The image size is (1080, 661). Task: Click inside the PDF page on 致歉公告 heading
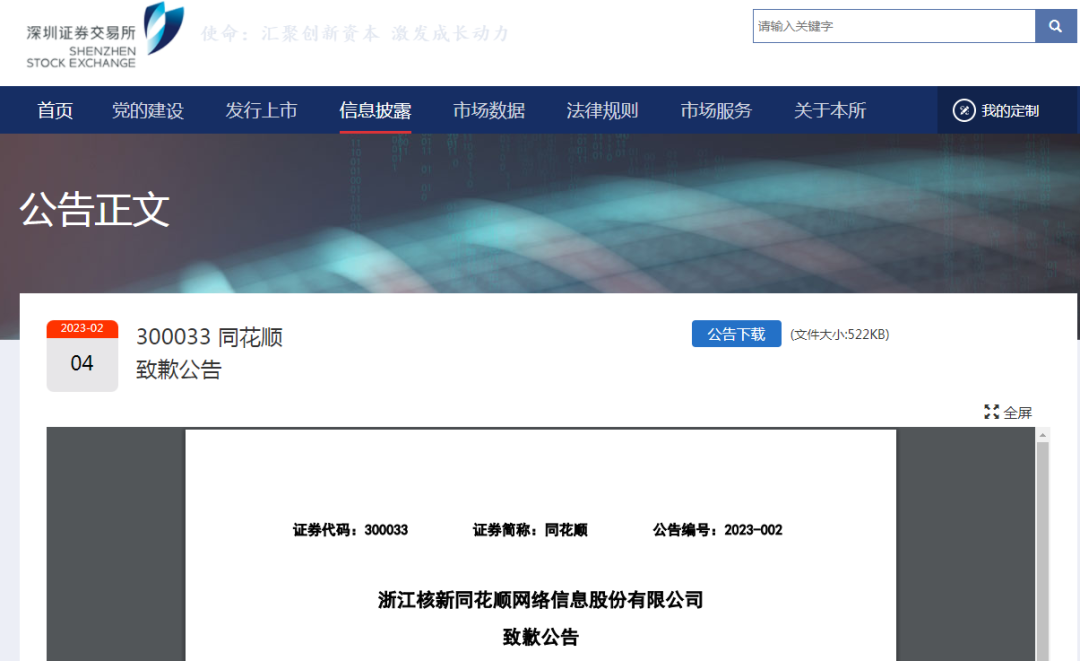point(540,637)
